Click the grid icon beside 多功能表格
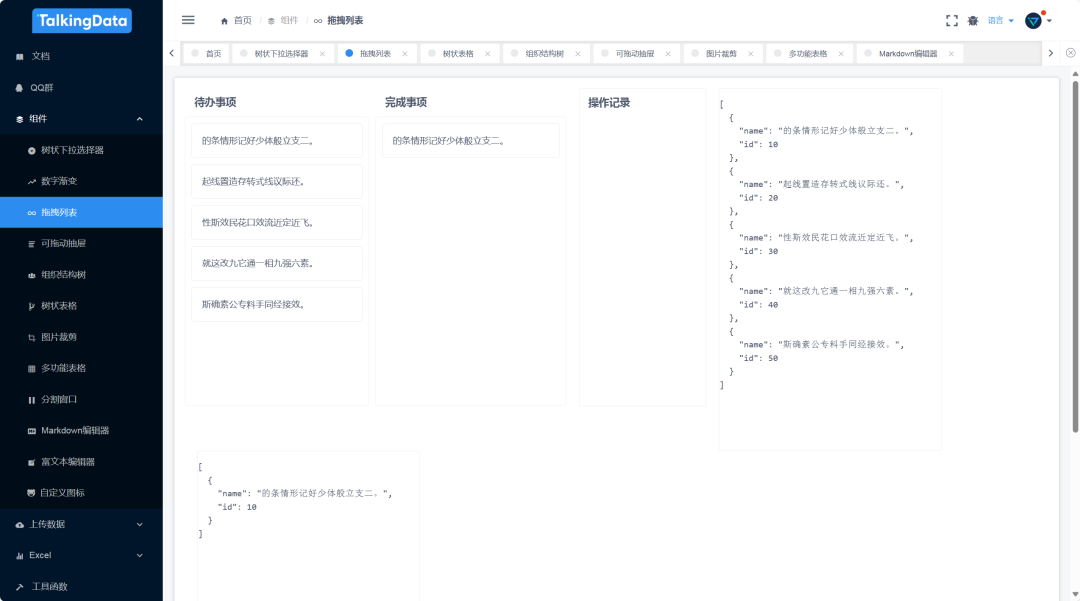 (32, 368)
